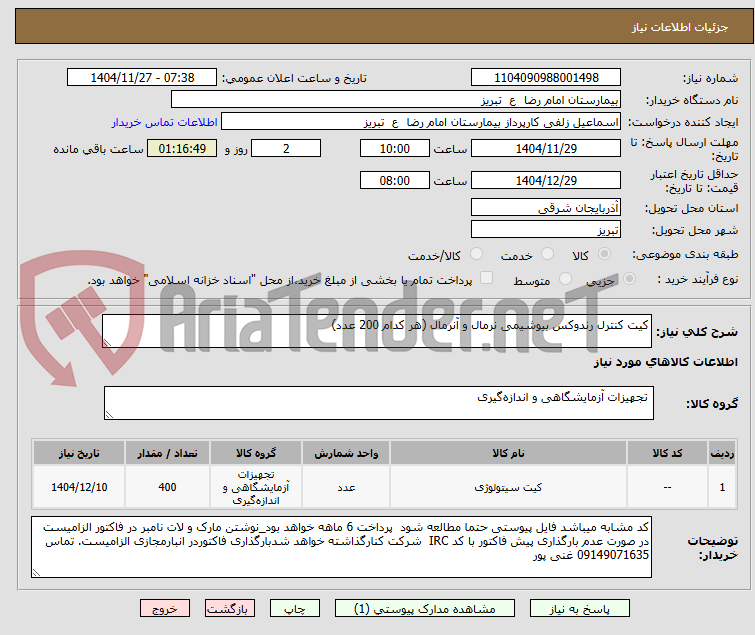Select the متوسط purchase type radio
The width and height of the screenshot is (755, 635).
tap(565, 279)
